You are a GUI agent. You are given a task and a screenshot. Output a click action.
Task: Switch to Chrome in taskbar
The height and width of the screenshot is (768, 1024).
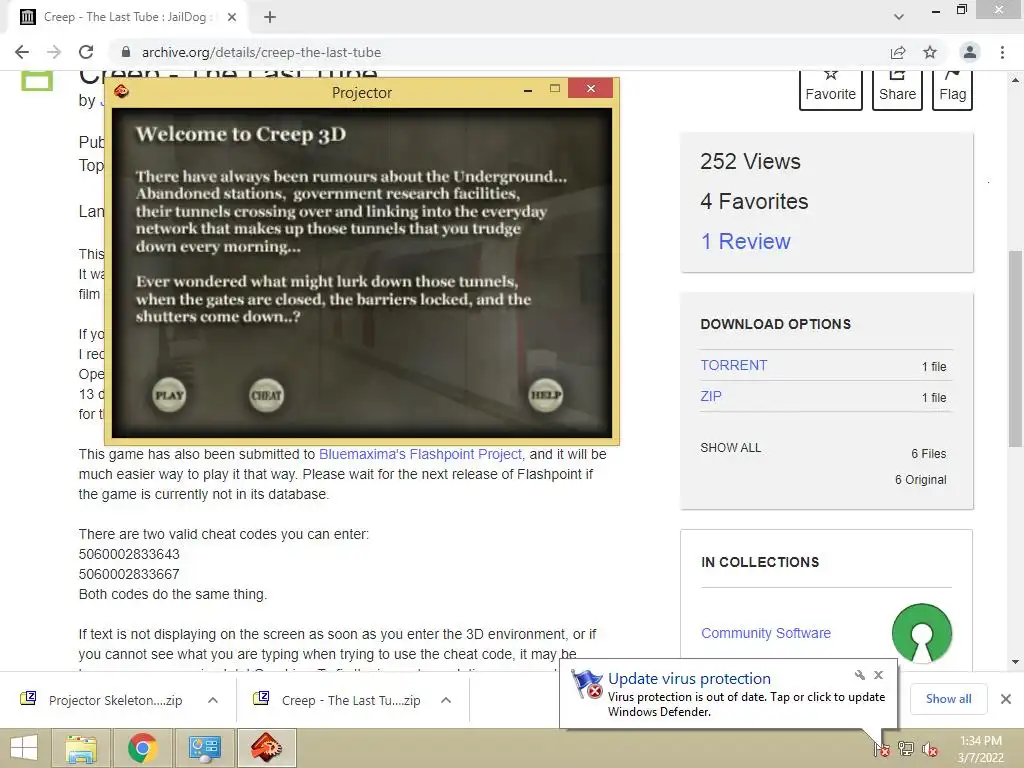click(x=142, y=748)
